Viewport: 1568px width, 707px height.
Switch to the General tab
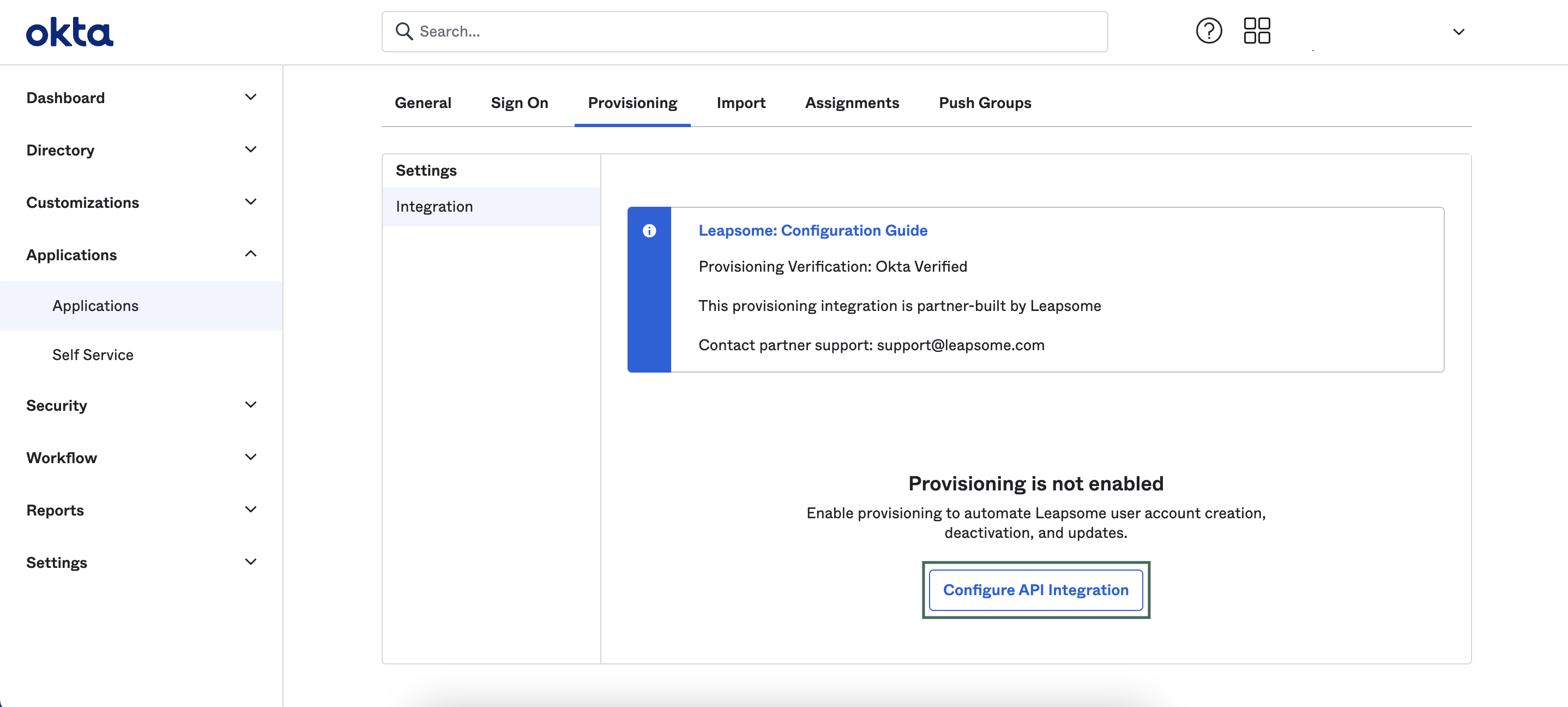coord(423,103)
